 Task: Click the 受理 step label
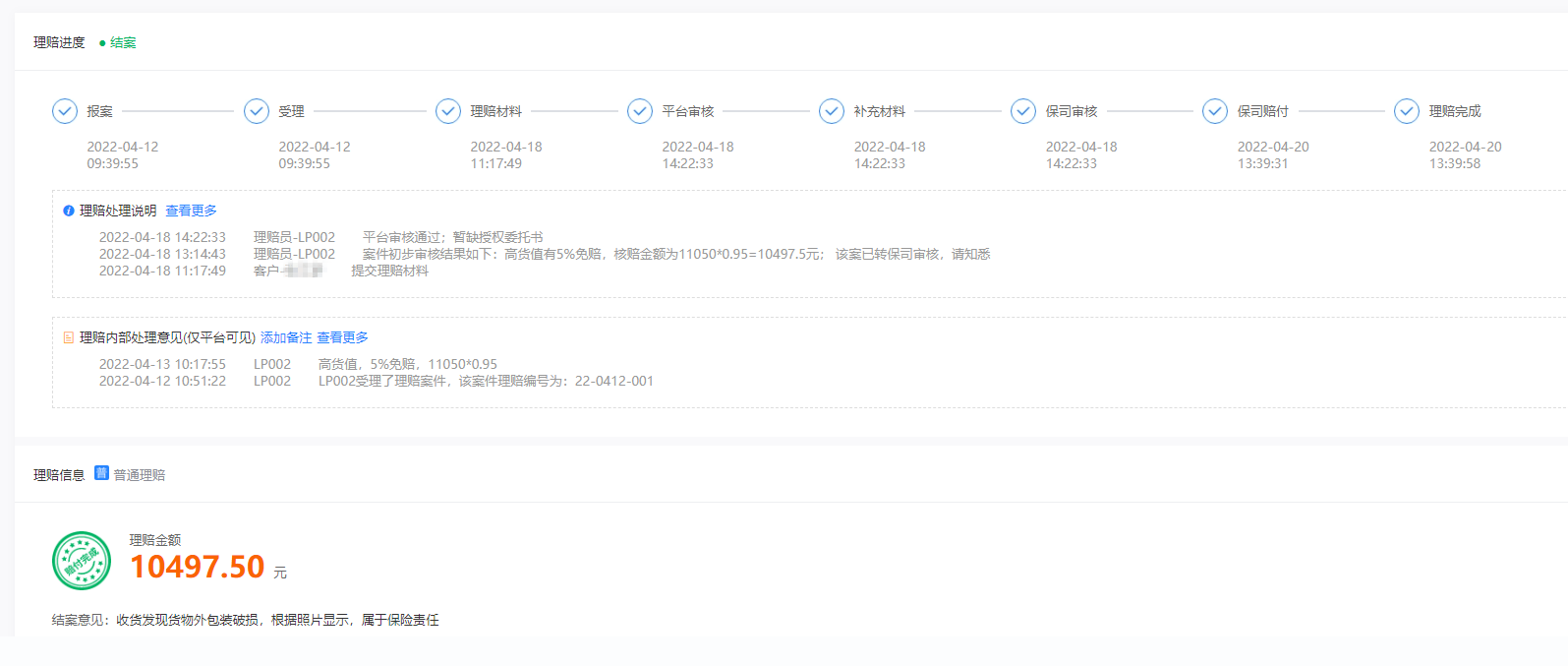point(291,111)
